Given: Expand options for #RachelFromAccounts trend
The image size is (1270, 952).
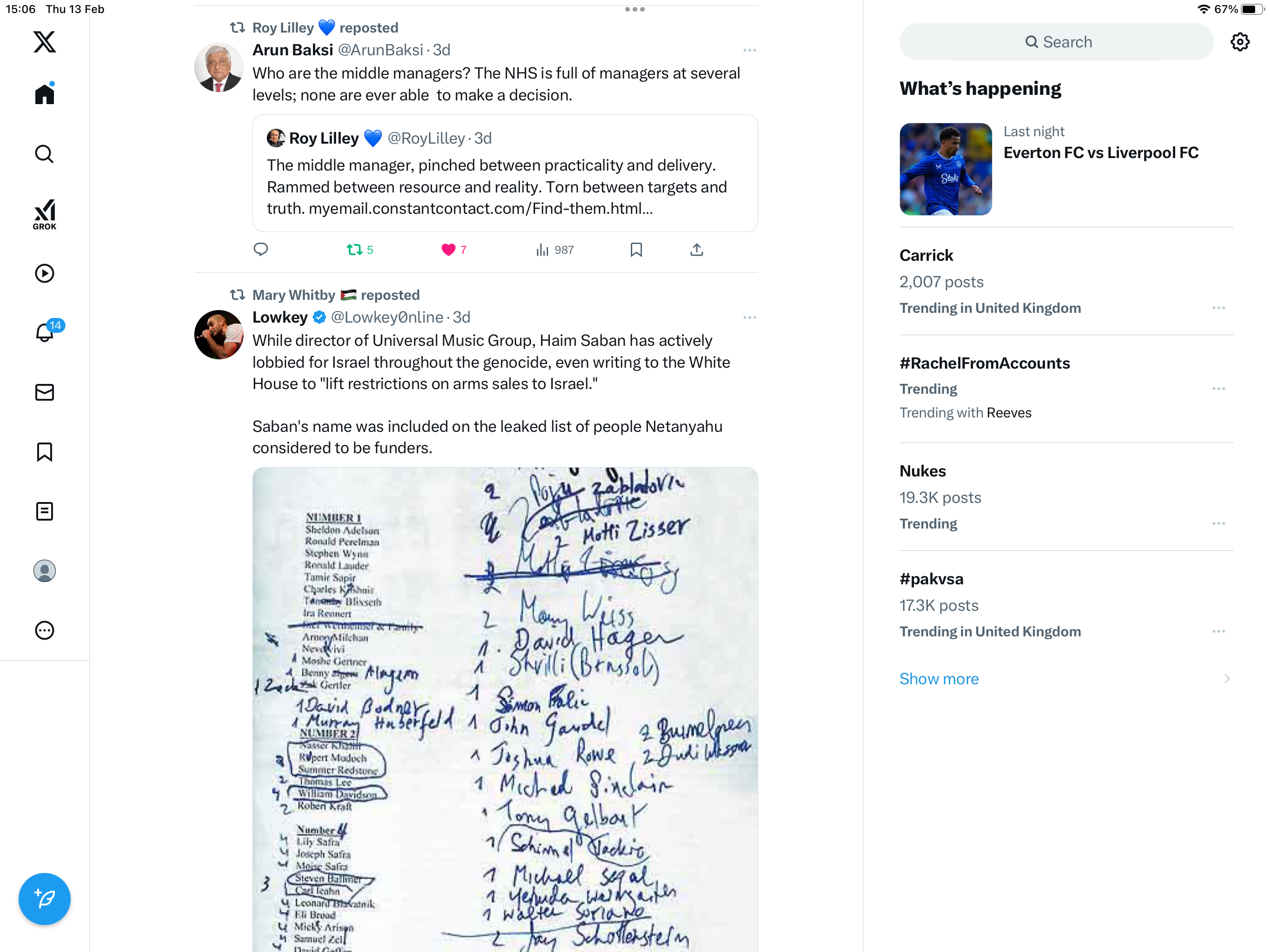Looking at the screenshot, I should 1218,389.
